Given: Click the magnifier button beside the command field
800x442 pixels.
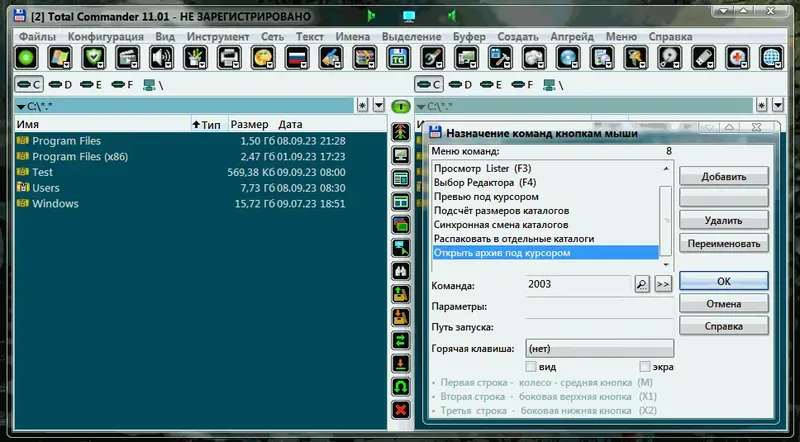Looking at the screenshot, I should point(642,284).
